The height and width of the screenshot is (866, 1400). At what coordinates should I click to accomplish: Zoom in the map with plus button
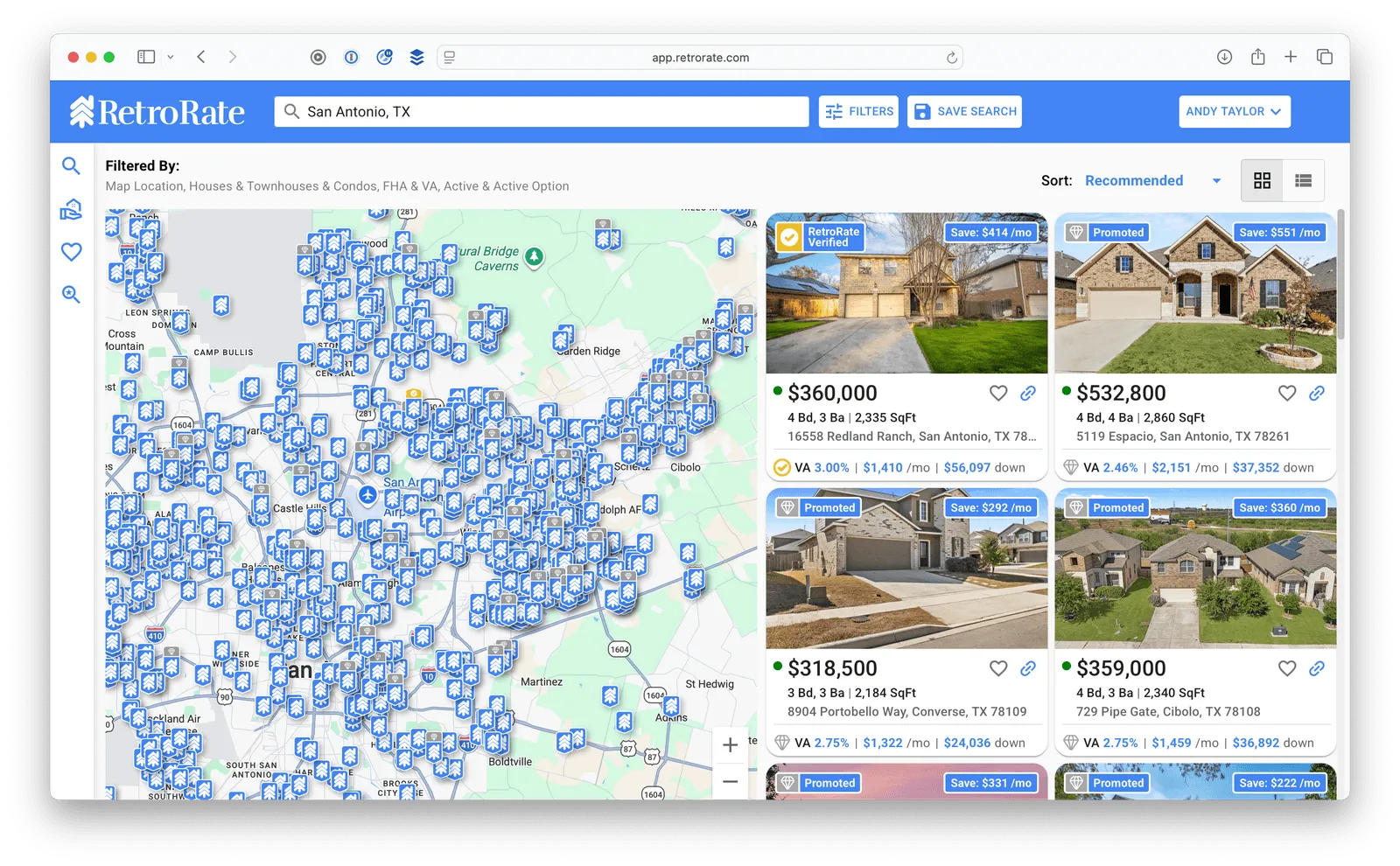pos(731,745)
